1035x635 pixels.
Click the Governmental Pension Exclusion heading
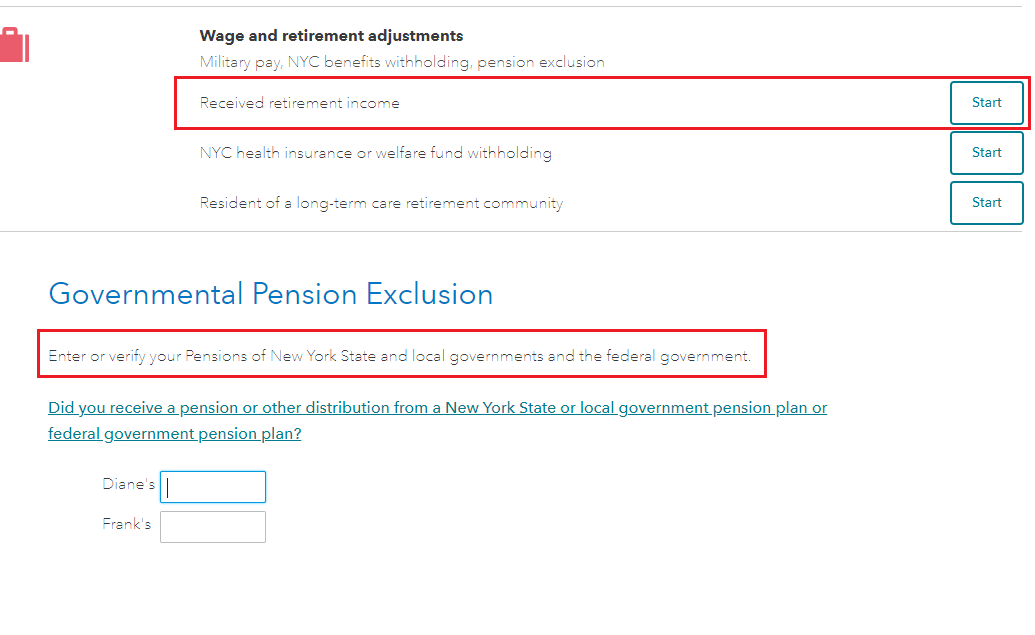coord(271,294)
